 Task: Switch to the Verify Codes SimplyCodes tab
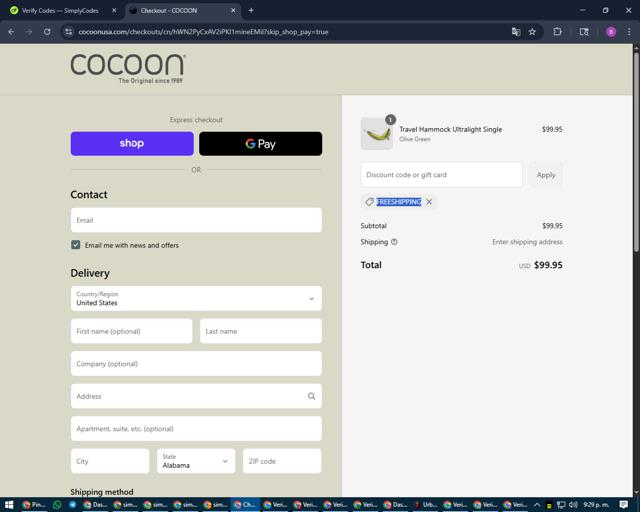60,11
